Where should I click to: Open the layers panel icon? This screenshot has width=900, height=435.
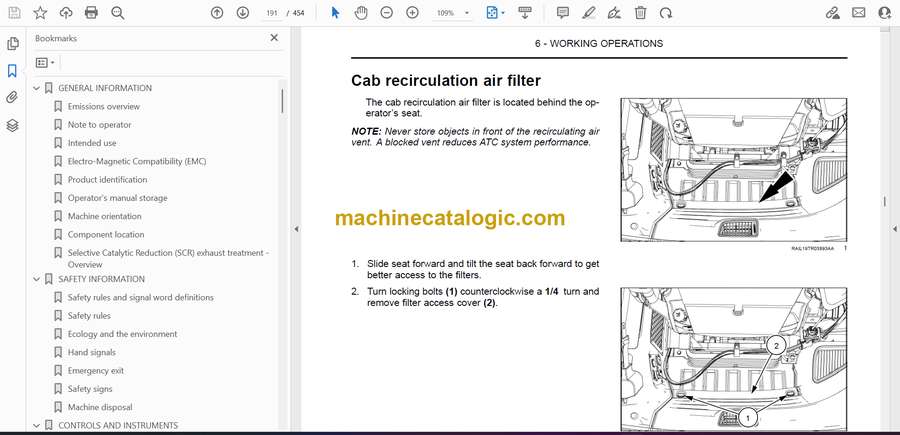click(x=12, y=126)
